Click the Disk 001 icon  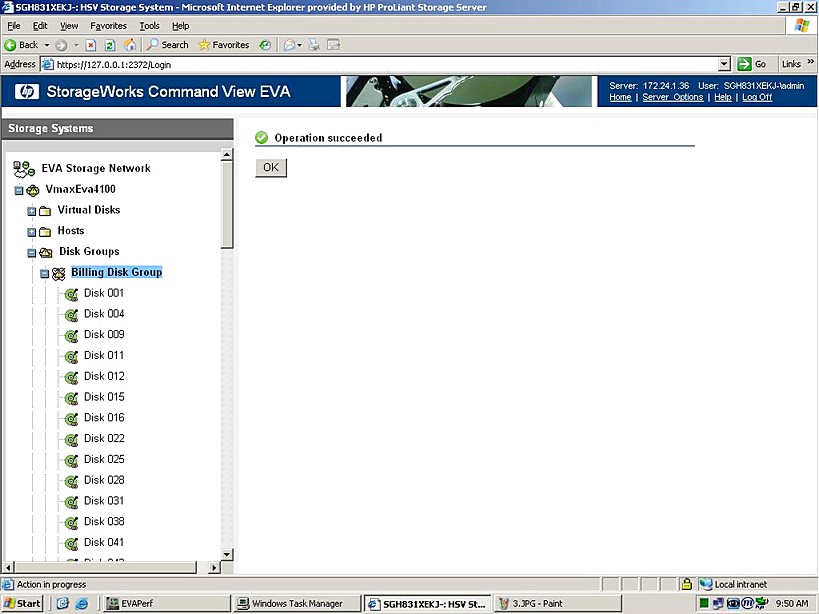pos(71,294)
